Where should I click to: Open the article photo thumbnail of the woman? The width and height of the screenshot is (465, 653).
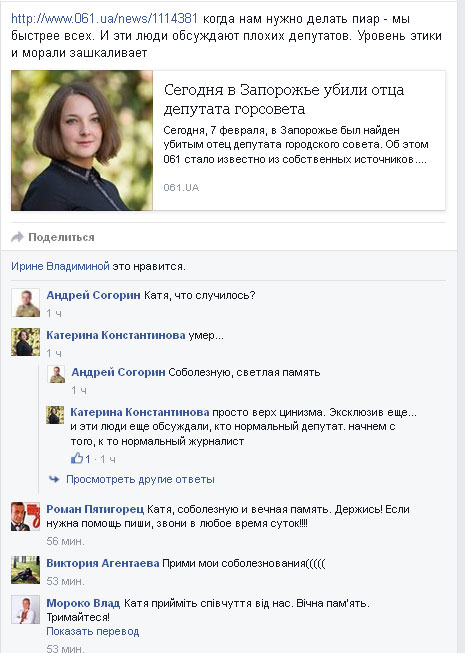coord(82,140)
